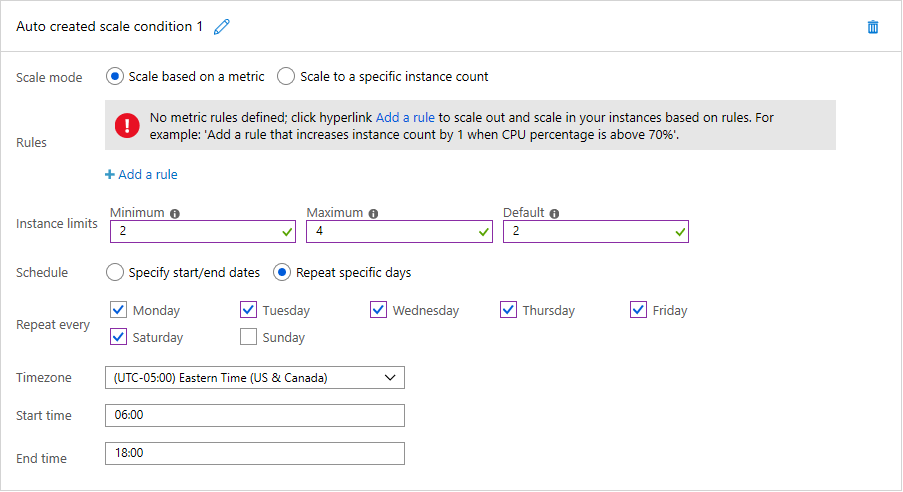Enable the Sunday checkbox

click(248, 337)
